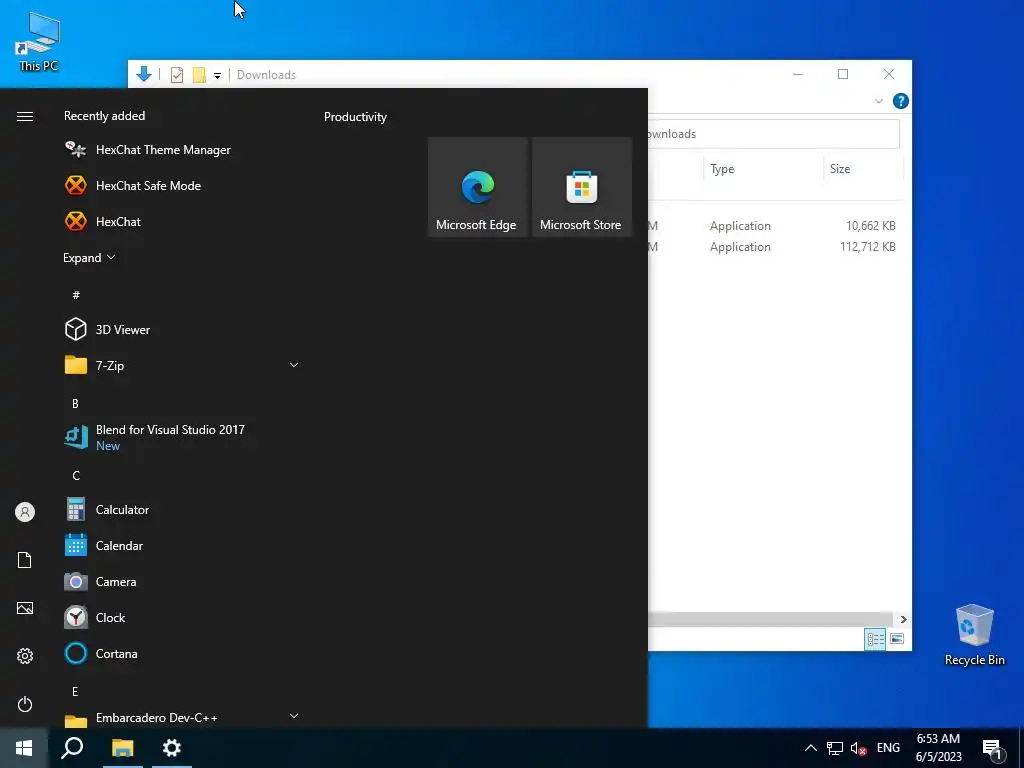Open Documents from Start sidebar
This screenshot has width=1024, height=768.
[x=25, y=560]
